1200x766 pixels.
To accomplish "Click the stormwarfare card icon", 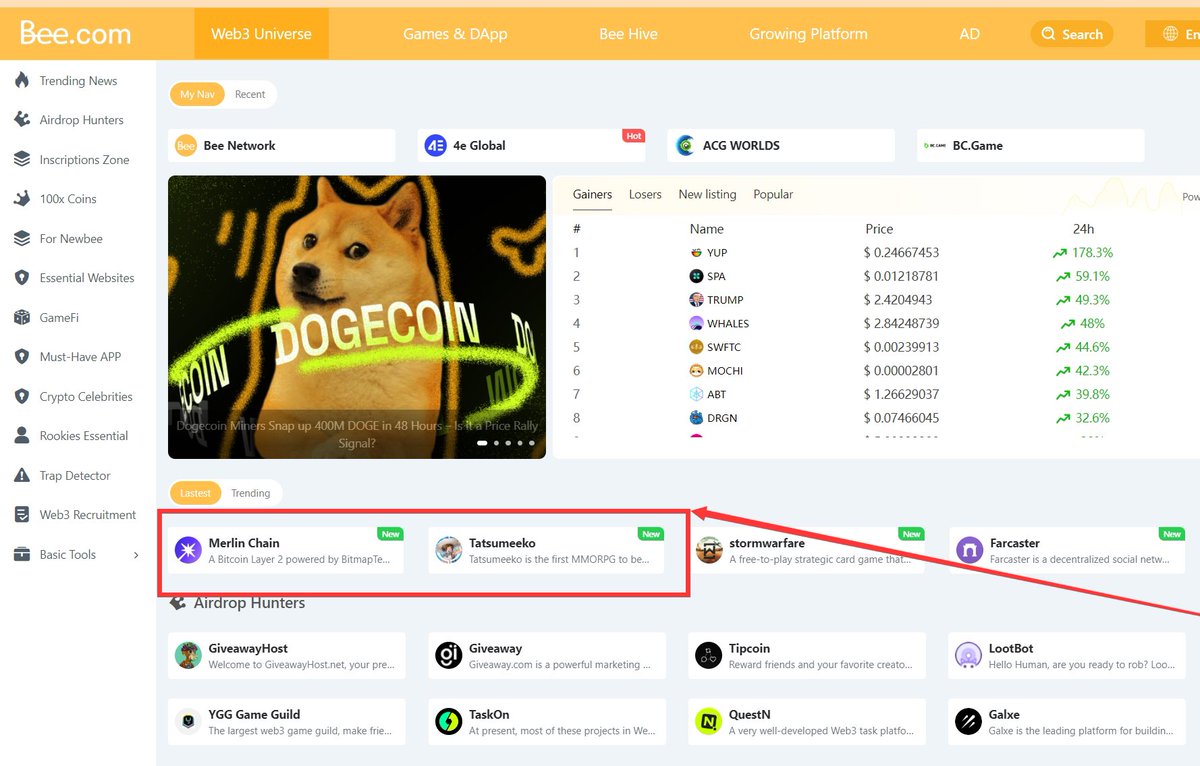I will tap(709, 550).
